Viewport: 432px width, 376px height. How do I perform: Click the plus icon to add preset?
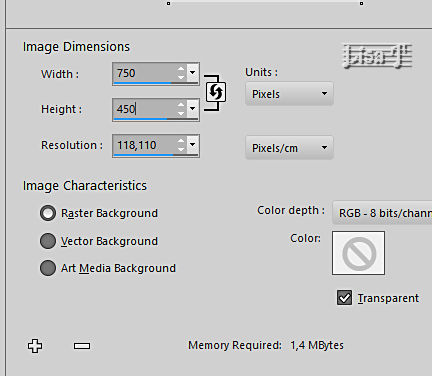(35, 346)
